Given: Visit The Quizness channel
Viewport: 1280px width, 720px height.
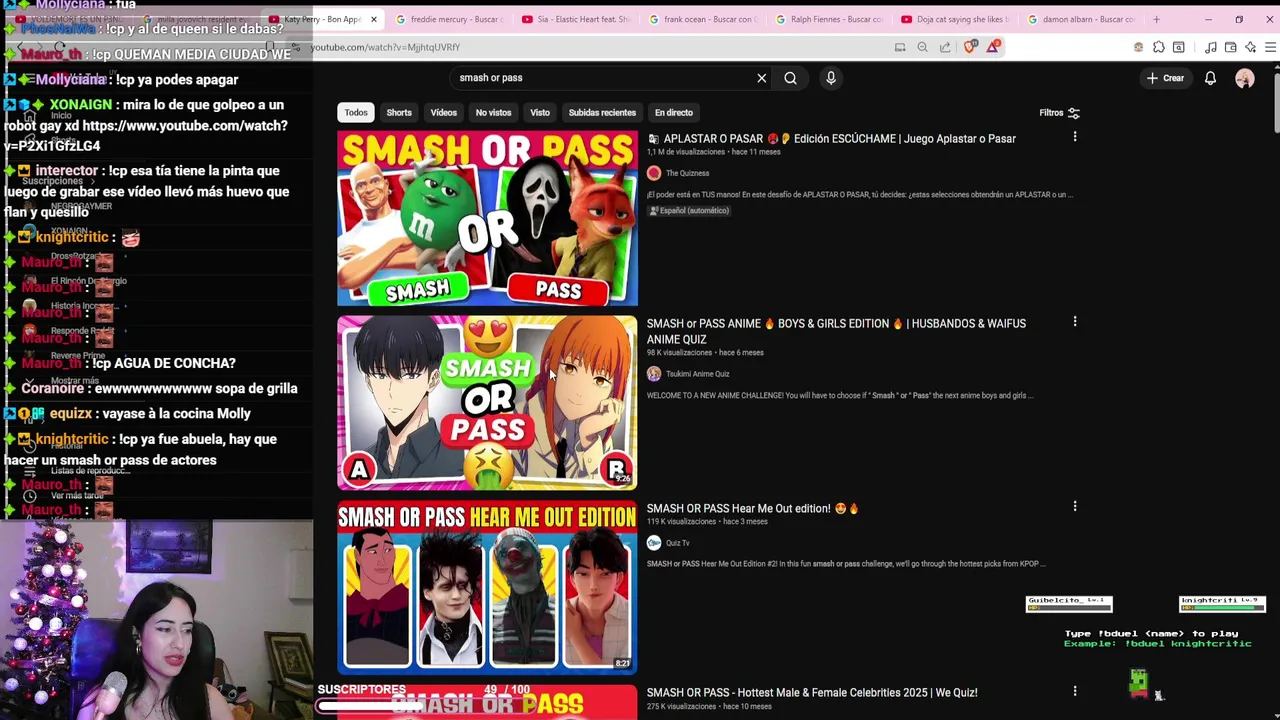Looking at the screenshot, I should 687,173.
